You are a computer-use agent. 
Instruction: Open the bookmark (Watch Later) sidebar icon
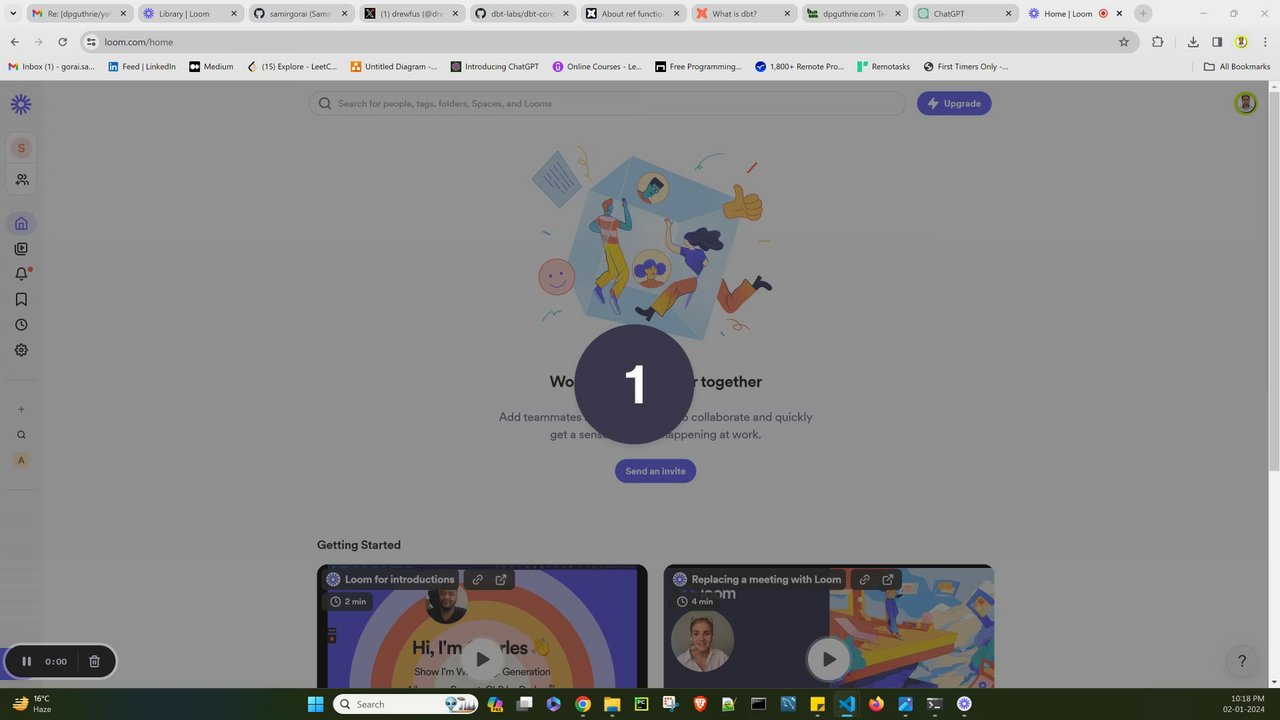21,299
